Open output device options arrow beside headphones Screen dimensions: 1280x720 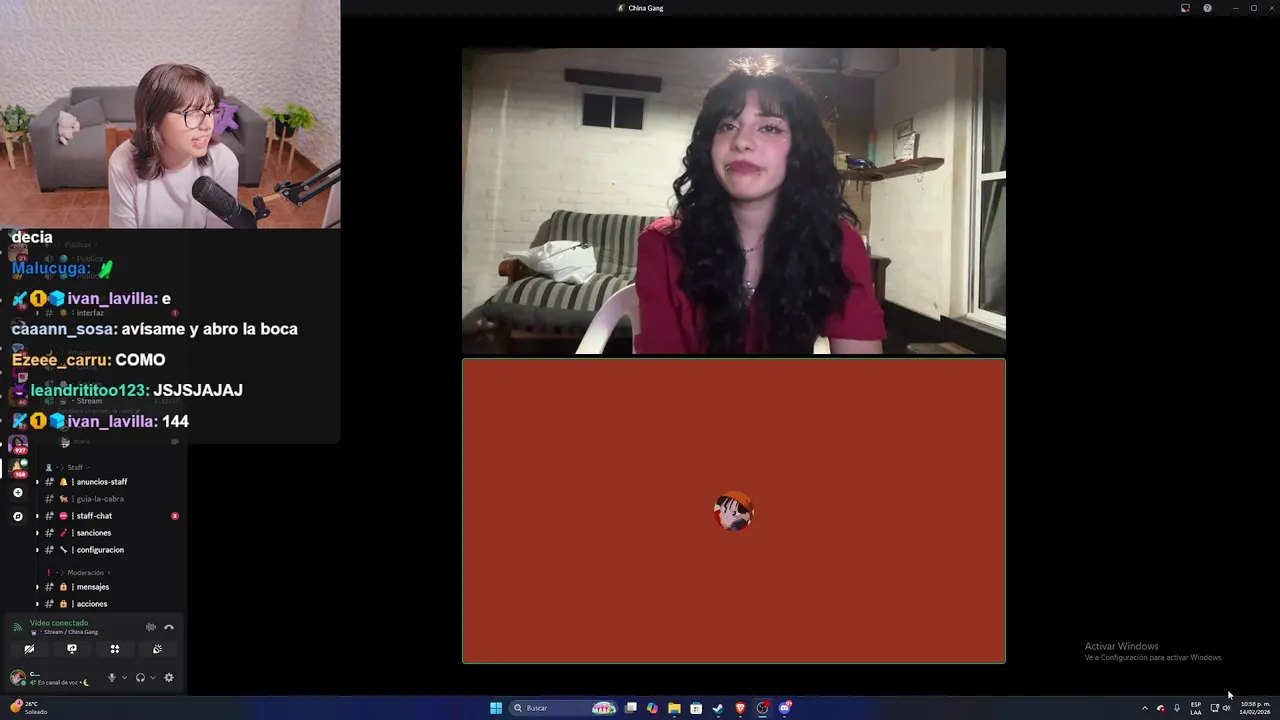coord(153,677)
